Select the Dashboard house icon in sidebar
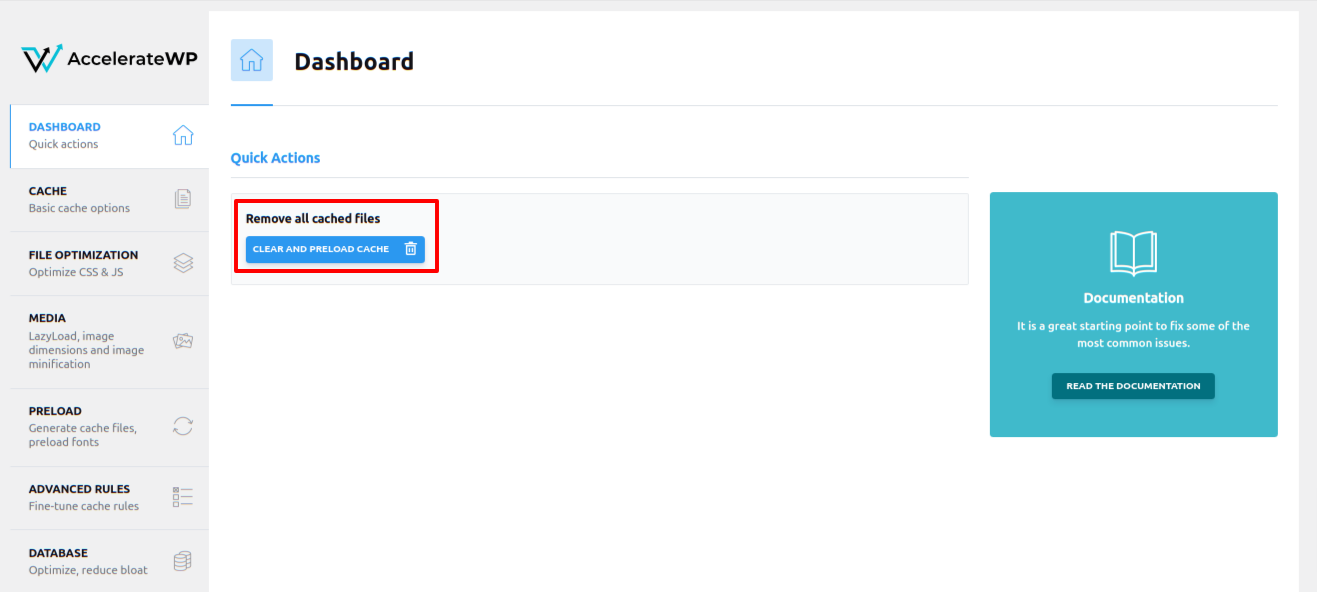 coord(183,135)
